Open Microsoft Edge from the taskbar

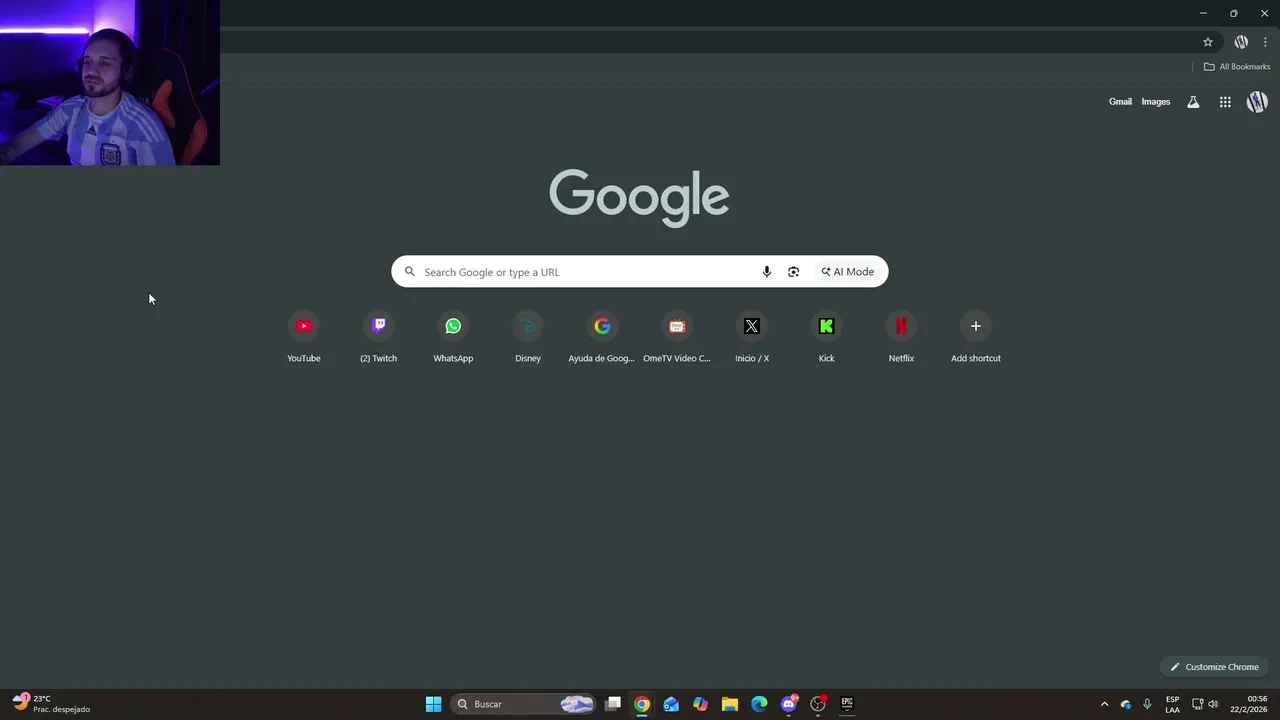759,704
